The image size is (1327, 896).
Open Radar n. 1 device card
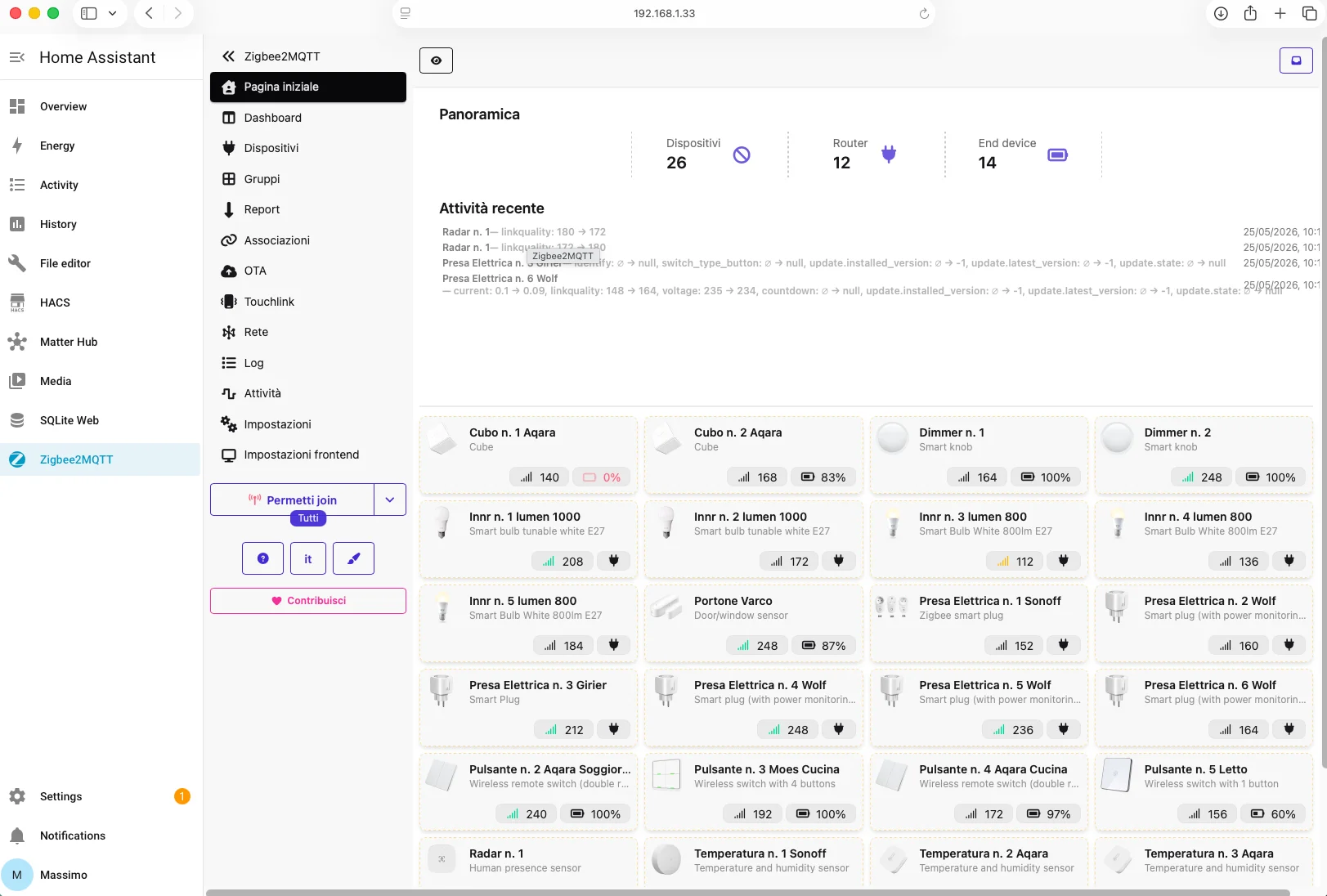click(528, 862)
